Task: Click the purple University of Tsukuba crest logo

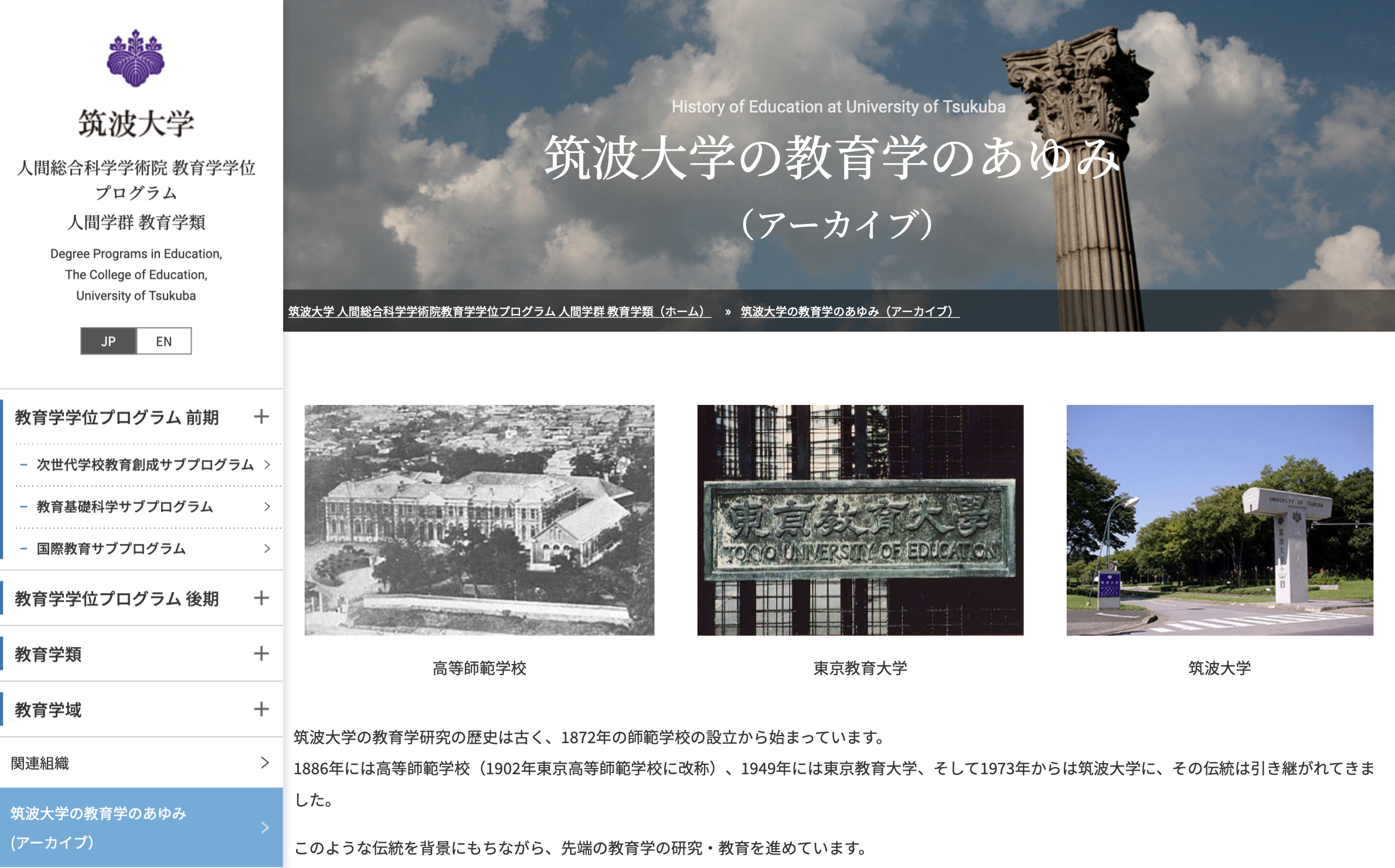Action: 136,58
